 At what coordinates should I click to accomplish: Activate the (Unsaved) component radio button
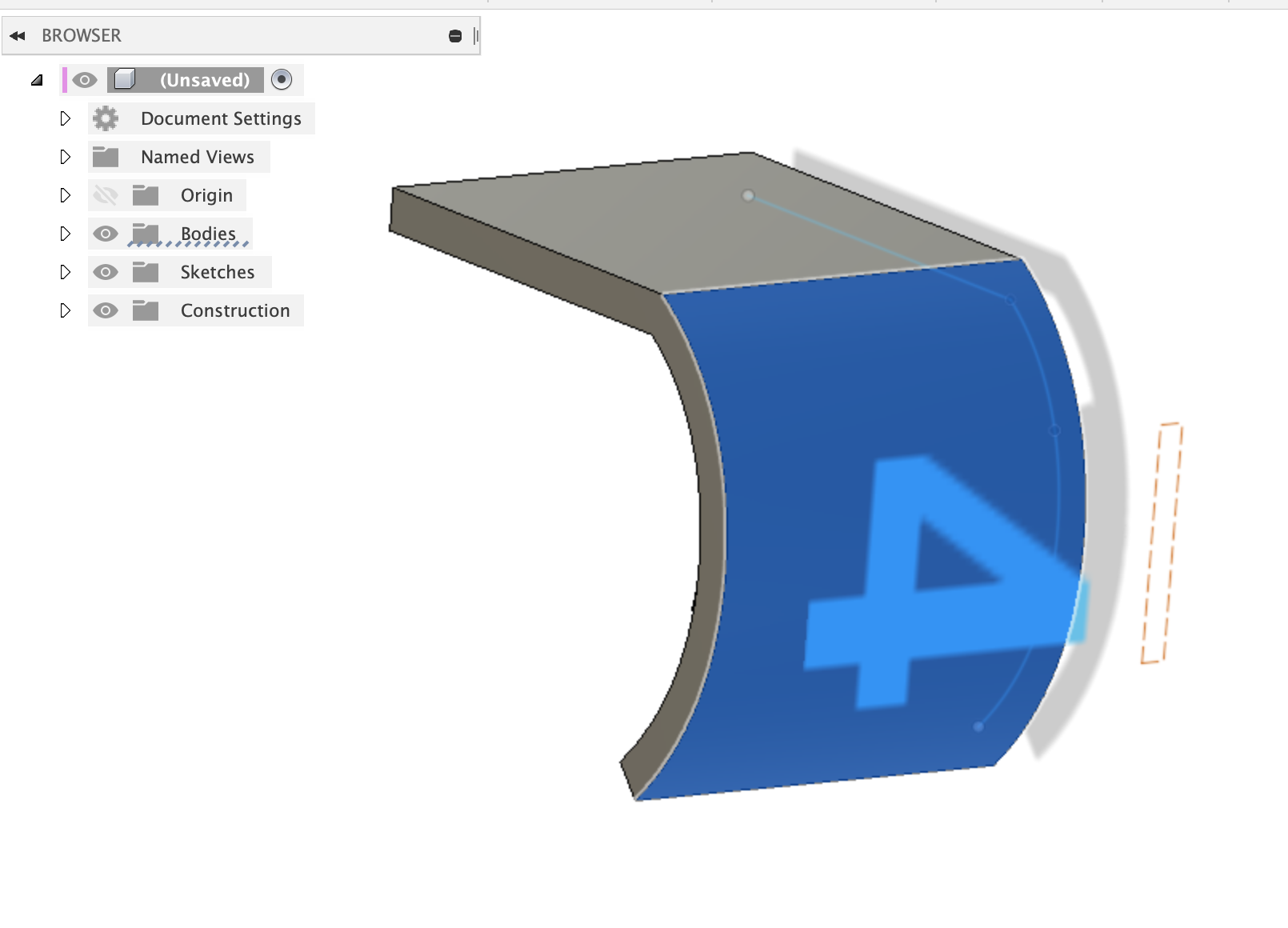pyautogui.click(x=282, y=79)
